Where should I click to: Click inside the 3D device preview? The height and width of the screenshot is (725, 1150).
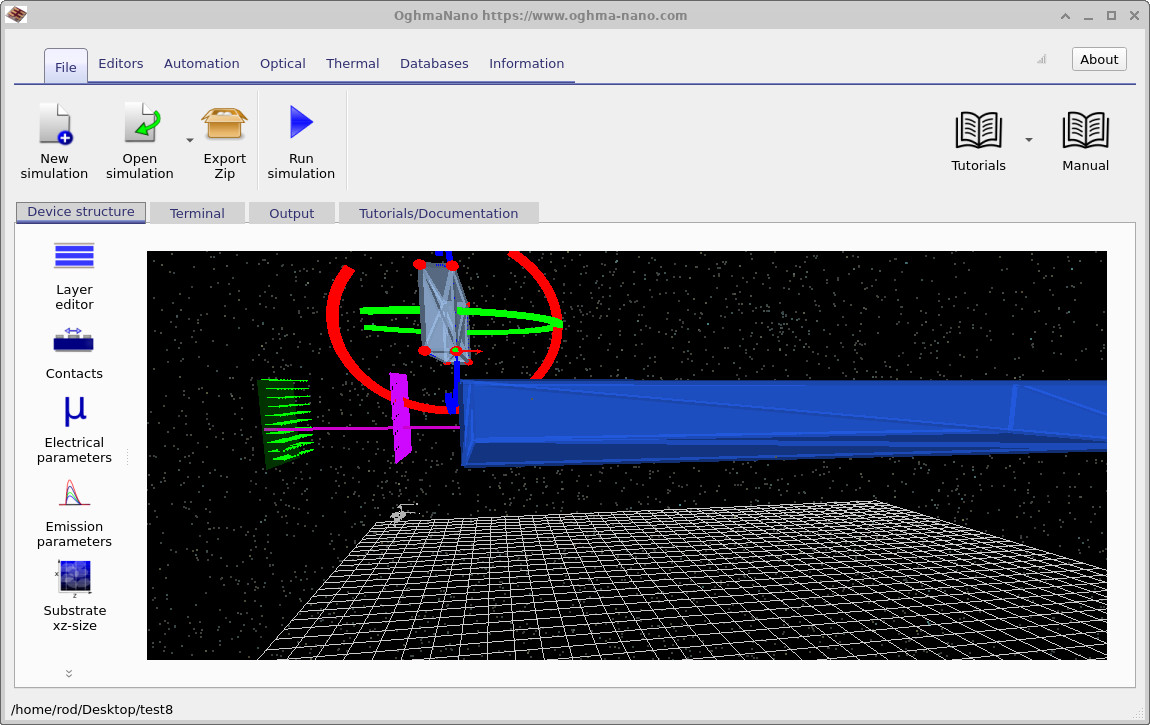(x=627, y=455)
